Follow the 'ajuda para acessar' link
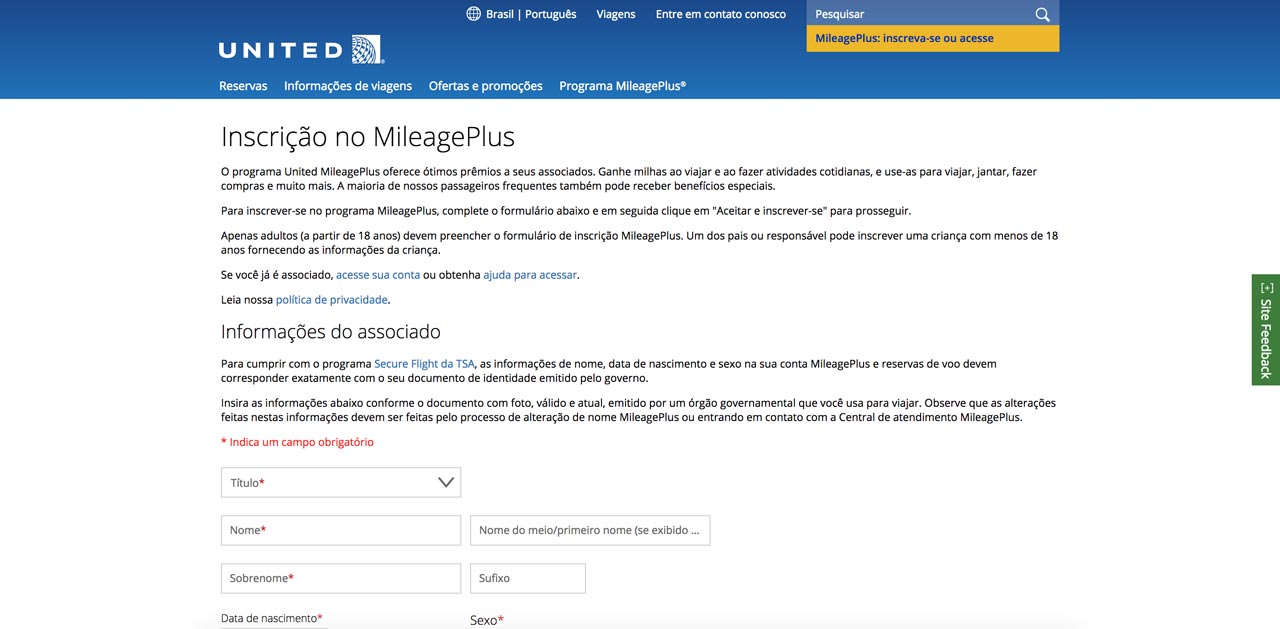1280x629 pixels. 530,275
